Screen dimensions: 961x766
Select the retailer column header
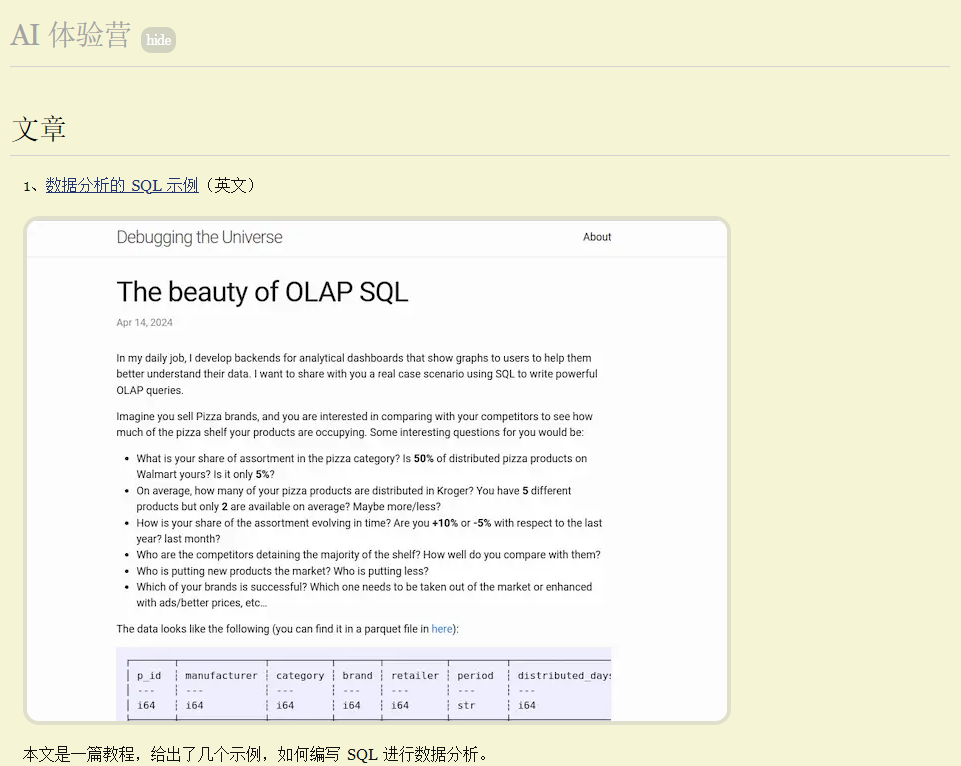[x=415, y=676]
